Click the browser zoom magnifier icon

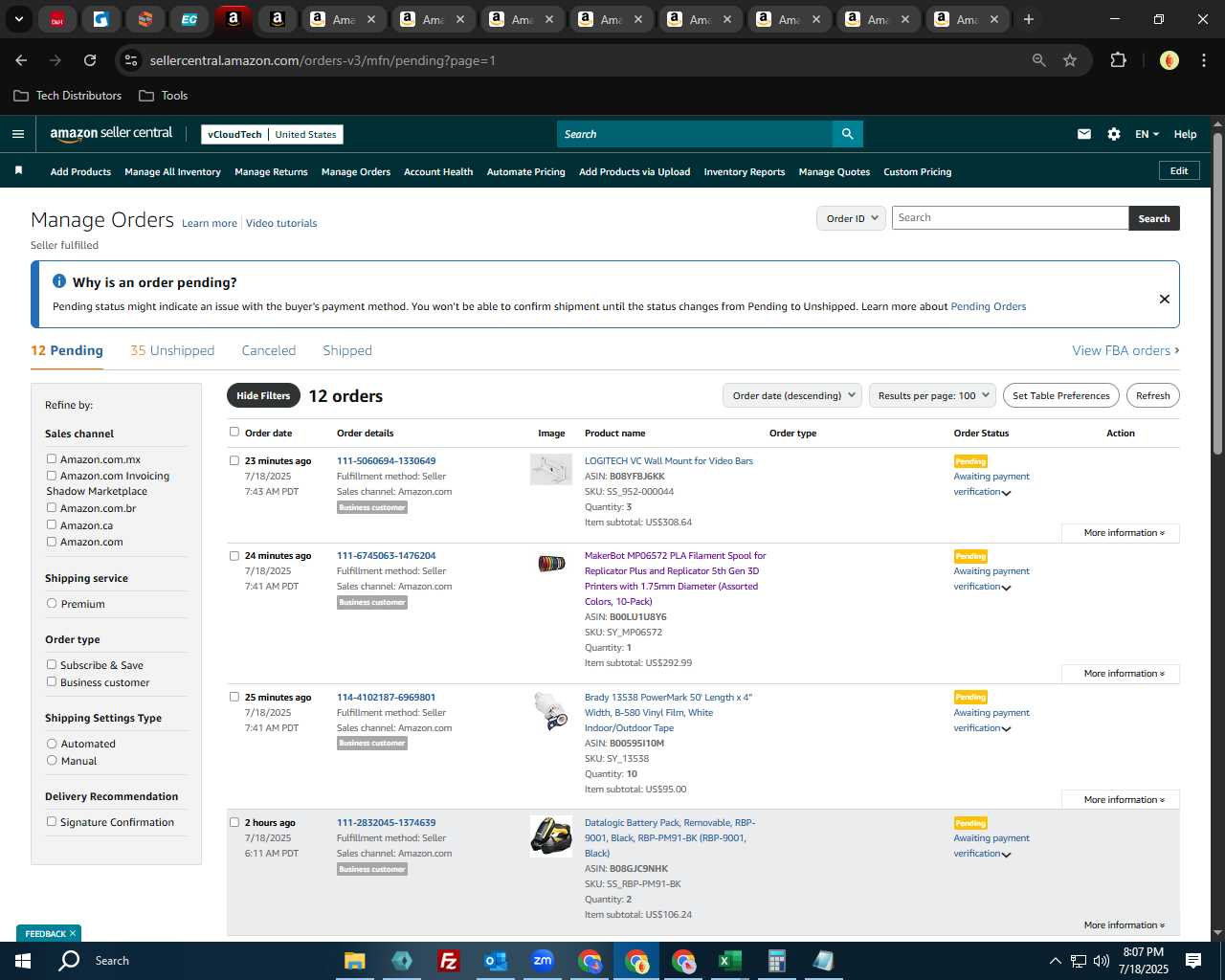coord(1038,60)
